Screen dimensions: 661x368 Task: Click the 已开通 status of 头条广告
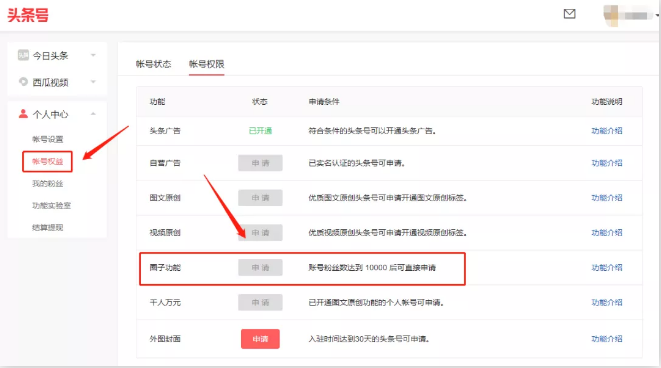(x=260, y=131)
